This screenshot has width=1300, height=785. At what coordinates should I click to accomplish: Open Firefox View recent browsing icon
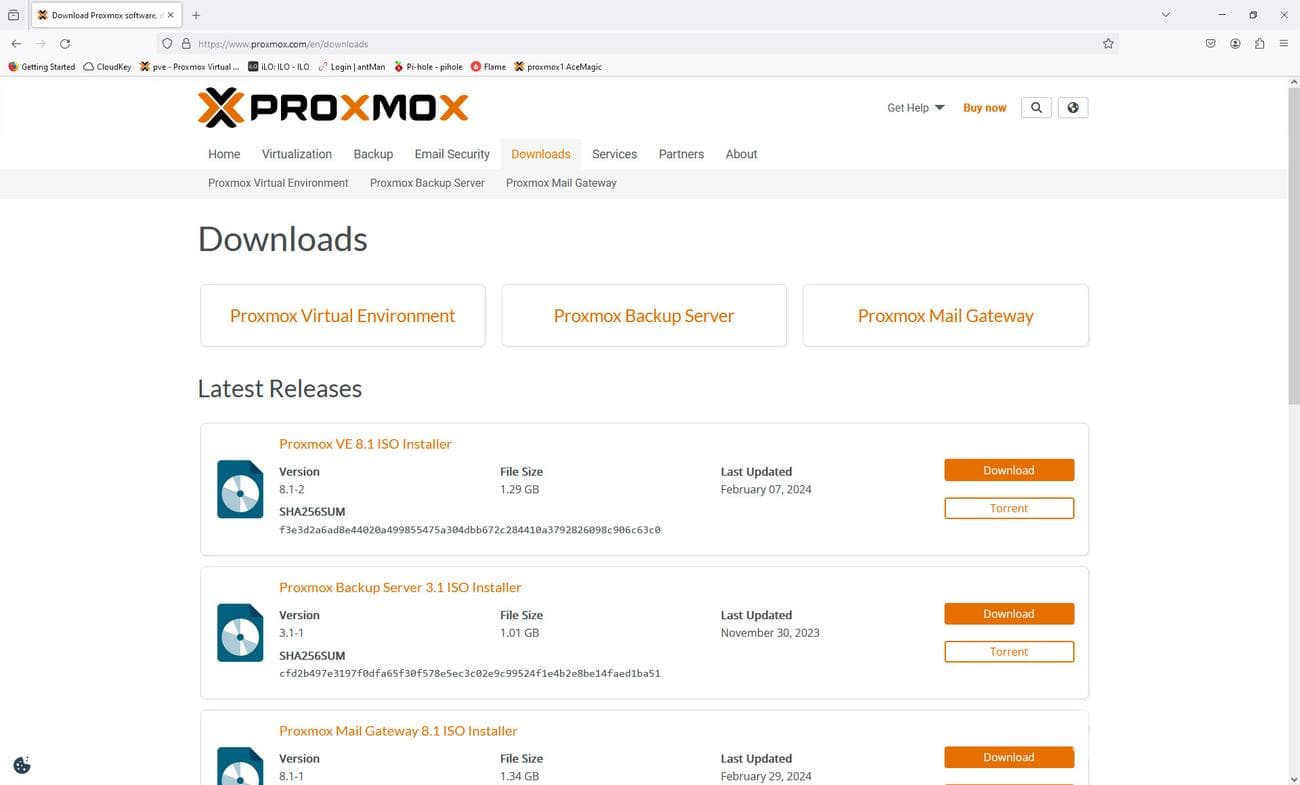click(13, 15)
